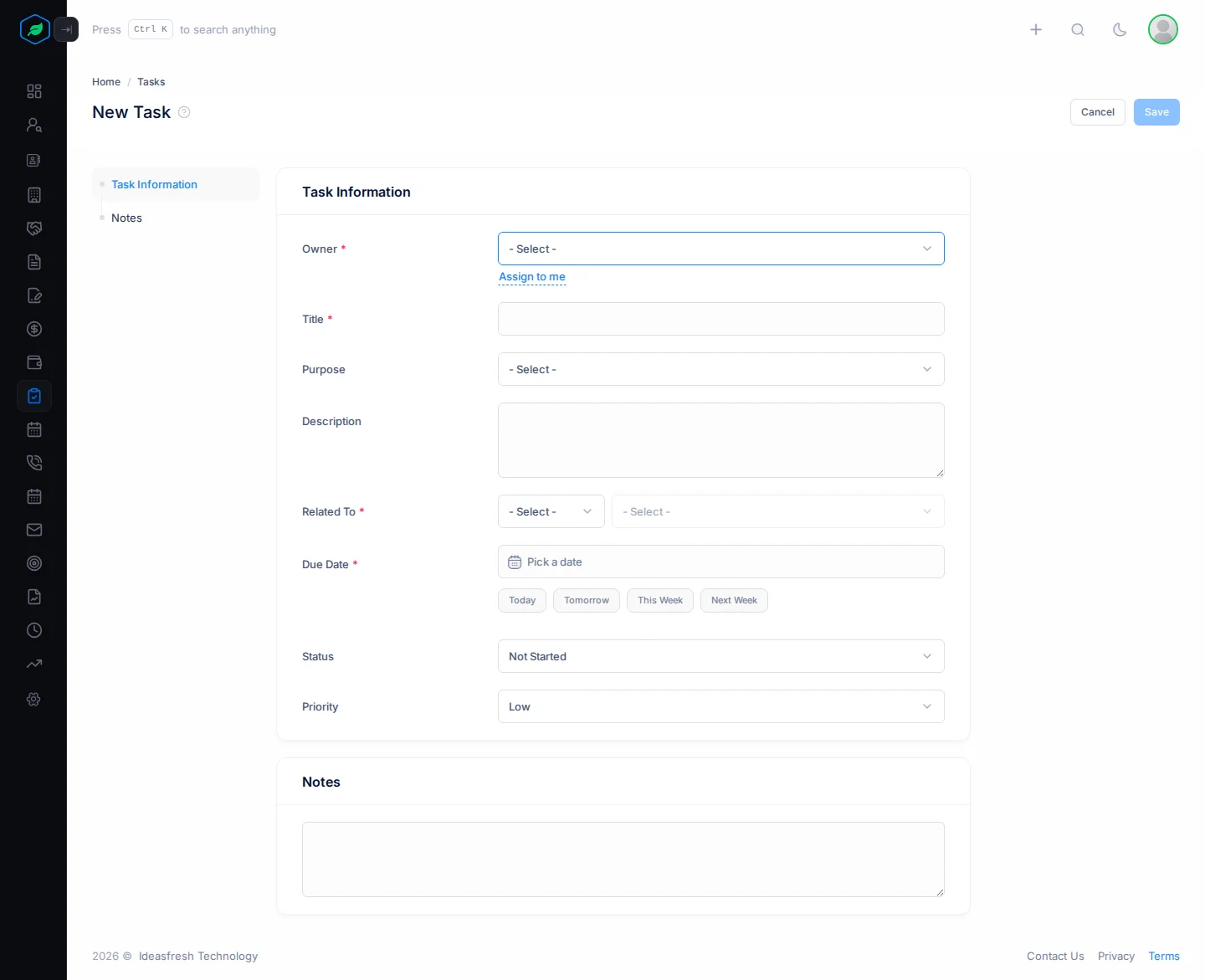The width and height of the screenshot is (1205, 980).
Task: Open the dollar coin icon in sidebar
Action: 34,329
